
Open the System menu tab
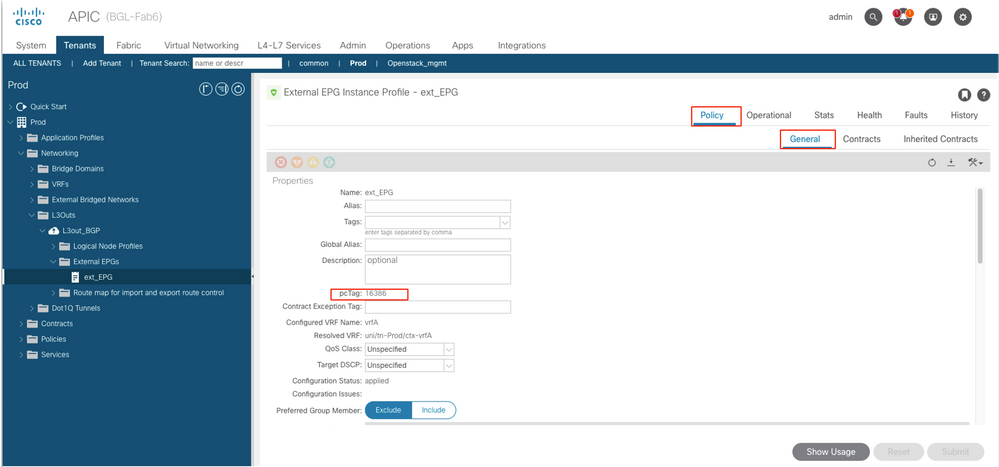click(31, 45)
